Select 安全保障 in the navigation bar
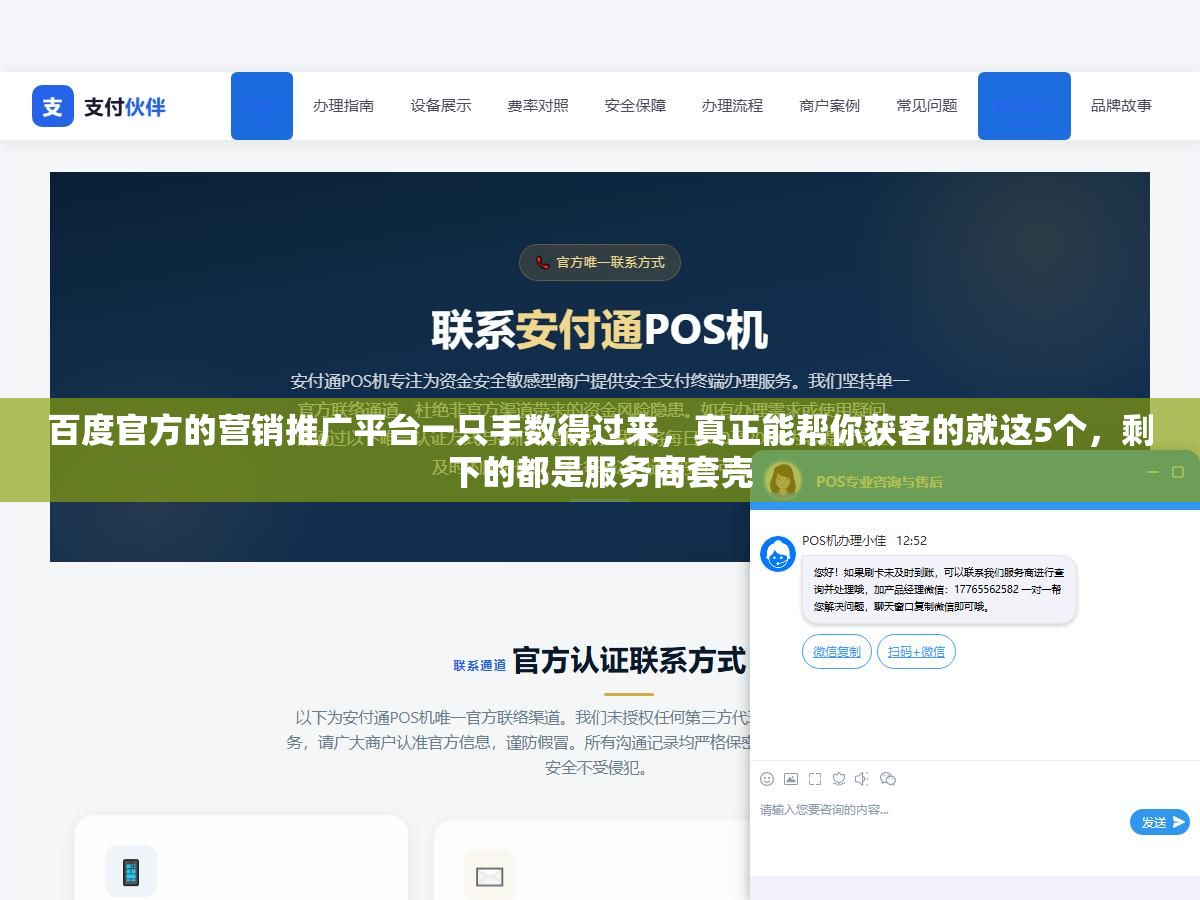 (635, 105)
